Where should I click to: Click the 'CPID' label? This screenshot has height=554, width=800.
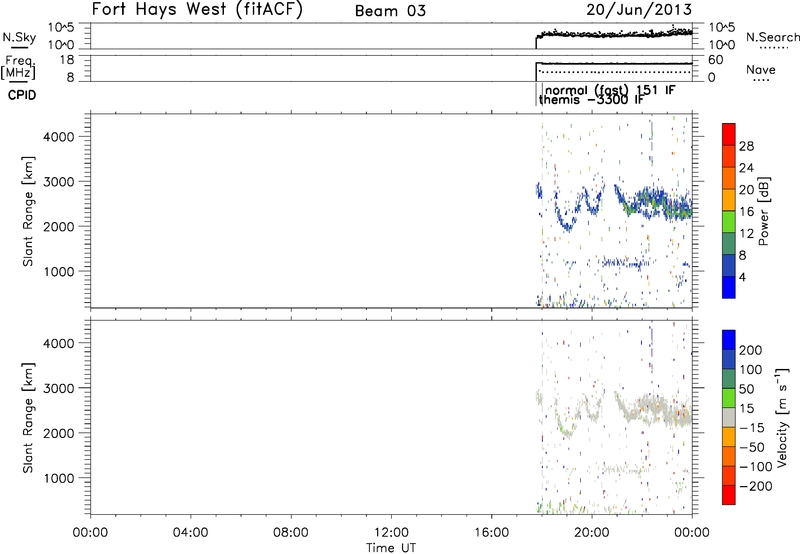22,95
